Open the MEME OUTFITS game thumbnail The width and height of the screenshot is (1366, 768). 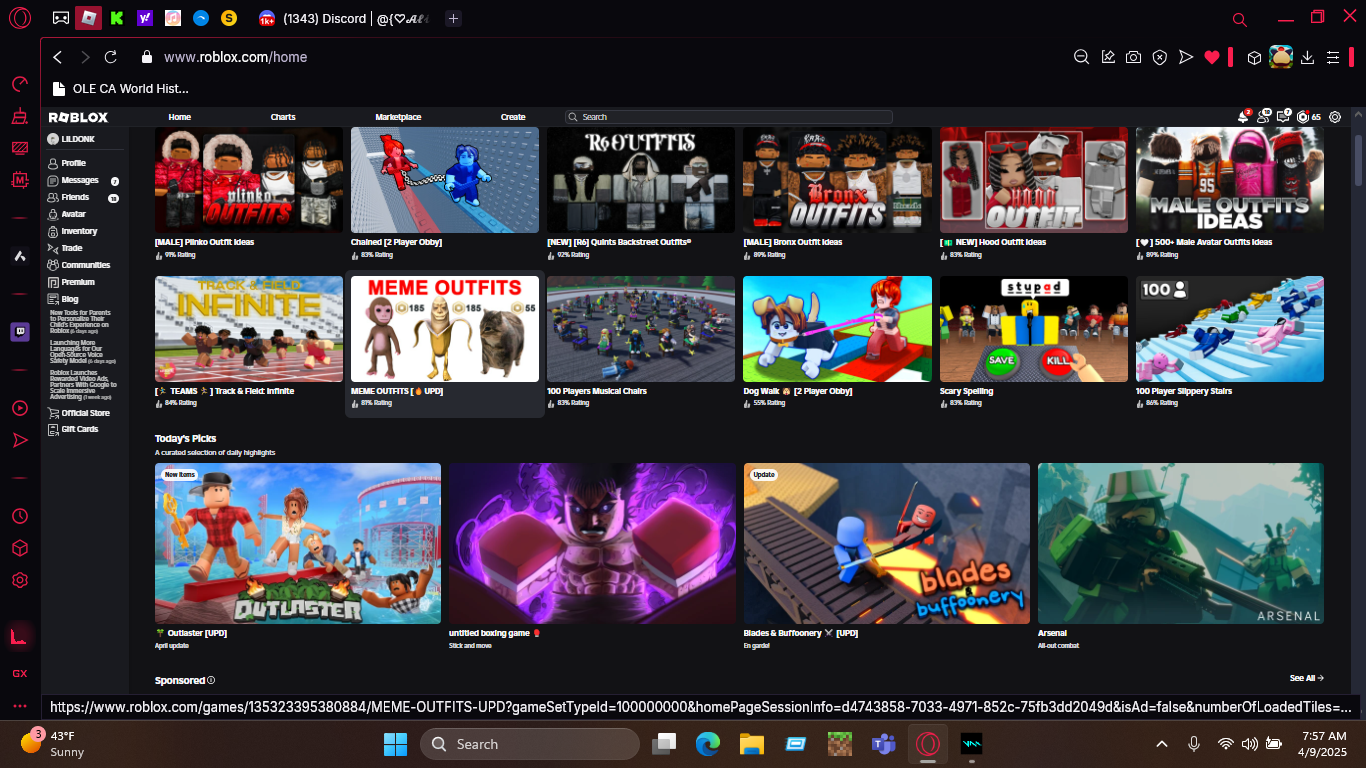tap(445, 329)
